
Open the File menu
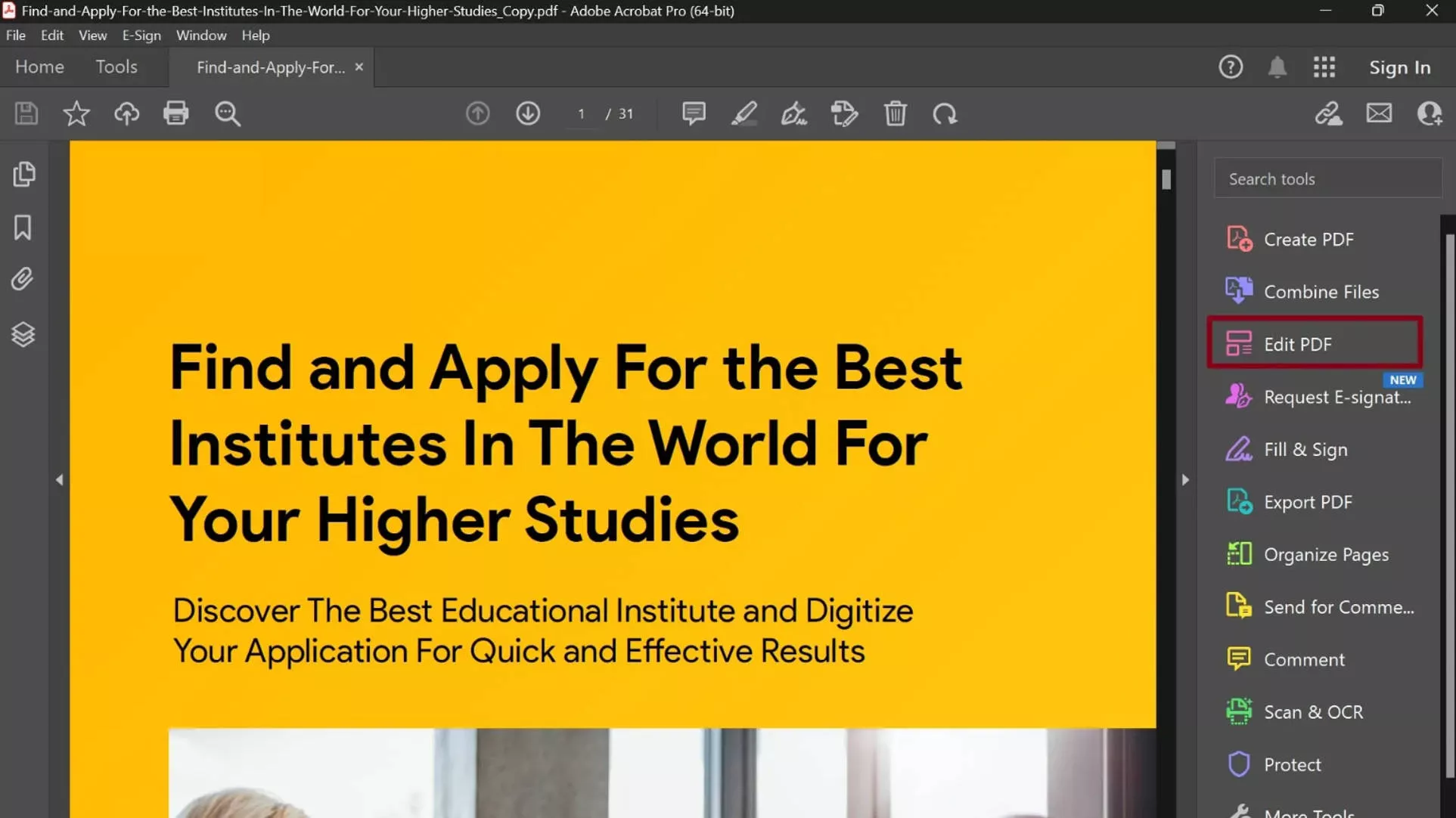click(16, 36)
